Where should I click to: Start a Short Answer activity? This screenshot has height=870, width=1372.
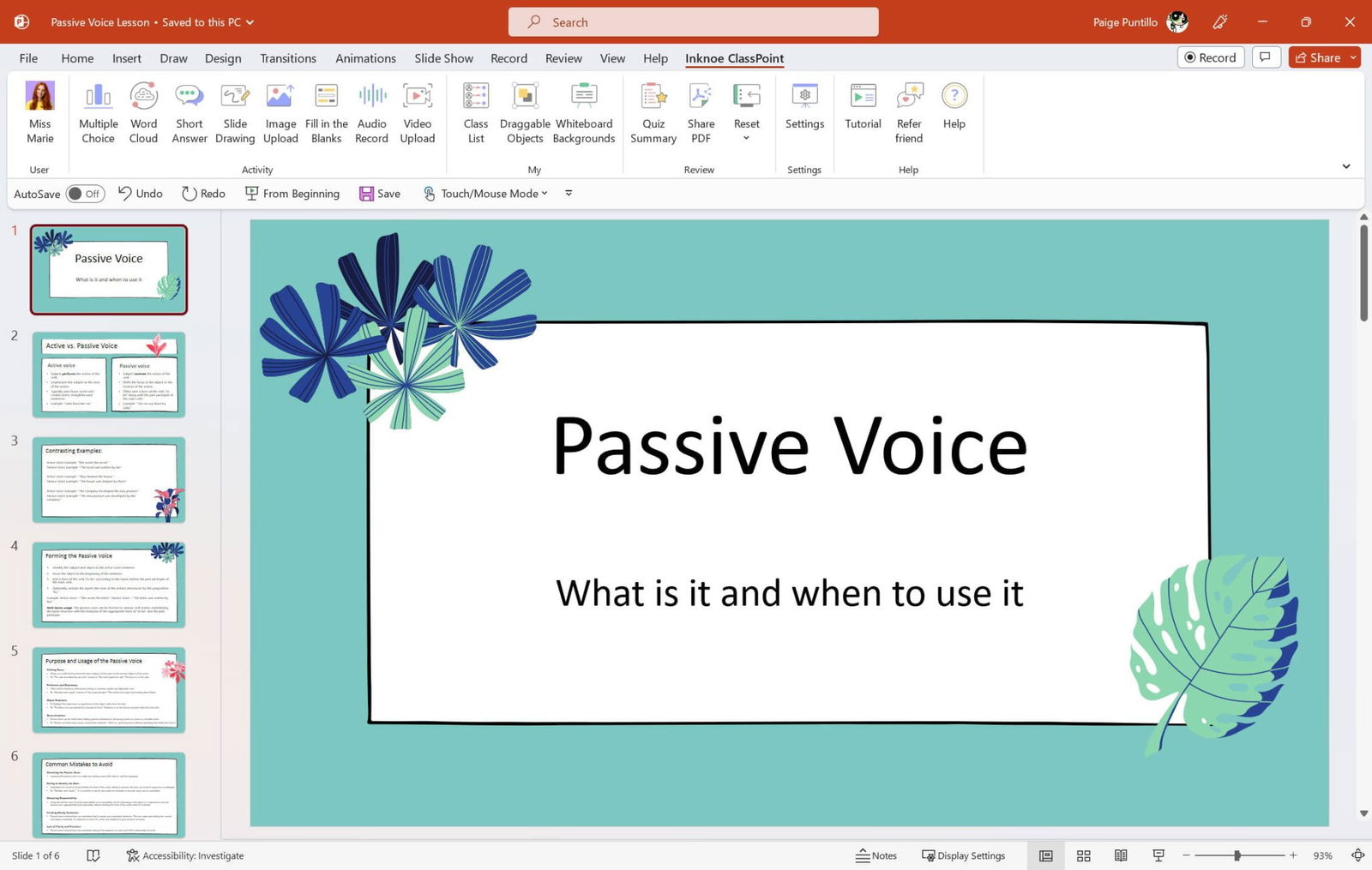point(189,111)
